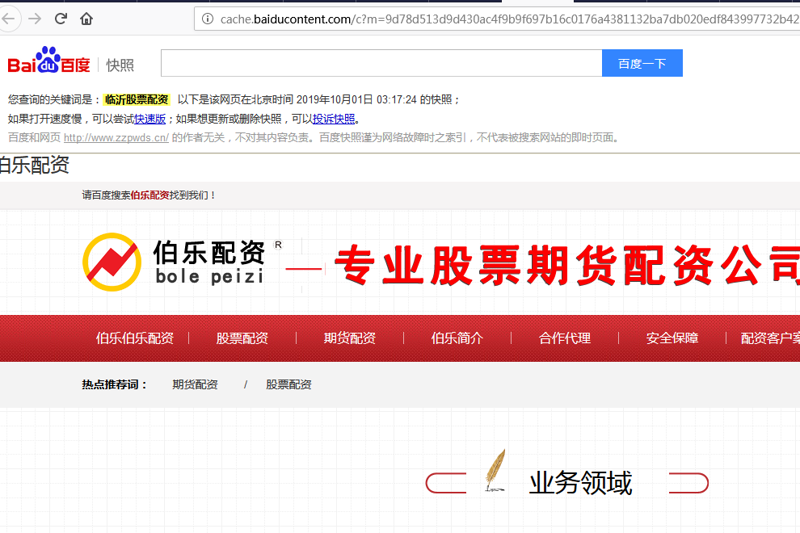Open the 配资客户 navigation menu item

pyautogui.click(x=770, y=338)
